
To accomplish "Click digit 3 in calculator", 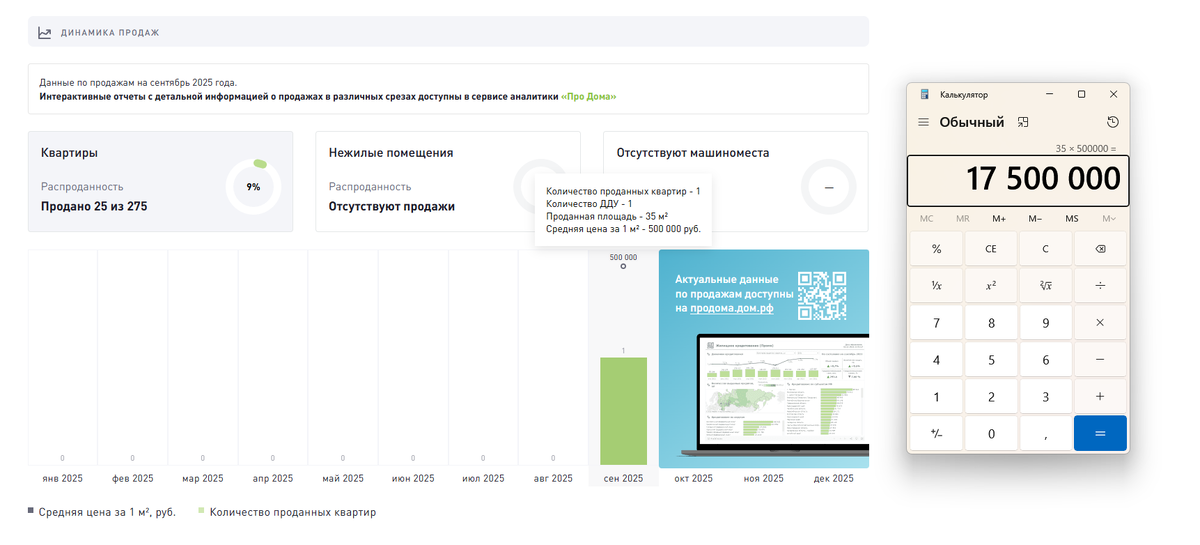I will click(1045, 397).
